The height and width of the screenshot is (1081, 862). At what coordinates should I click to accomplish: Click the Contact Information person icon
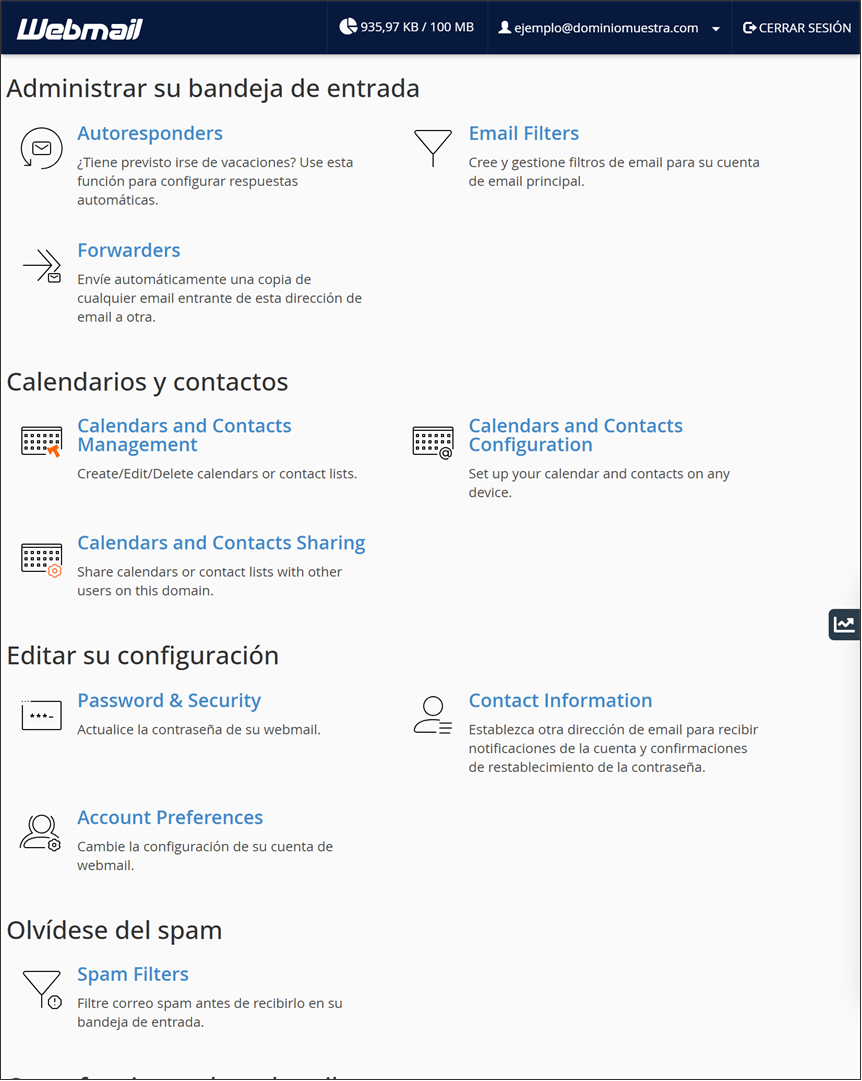click(x=433, y=715)
